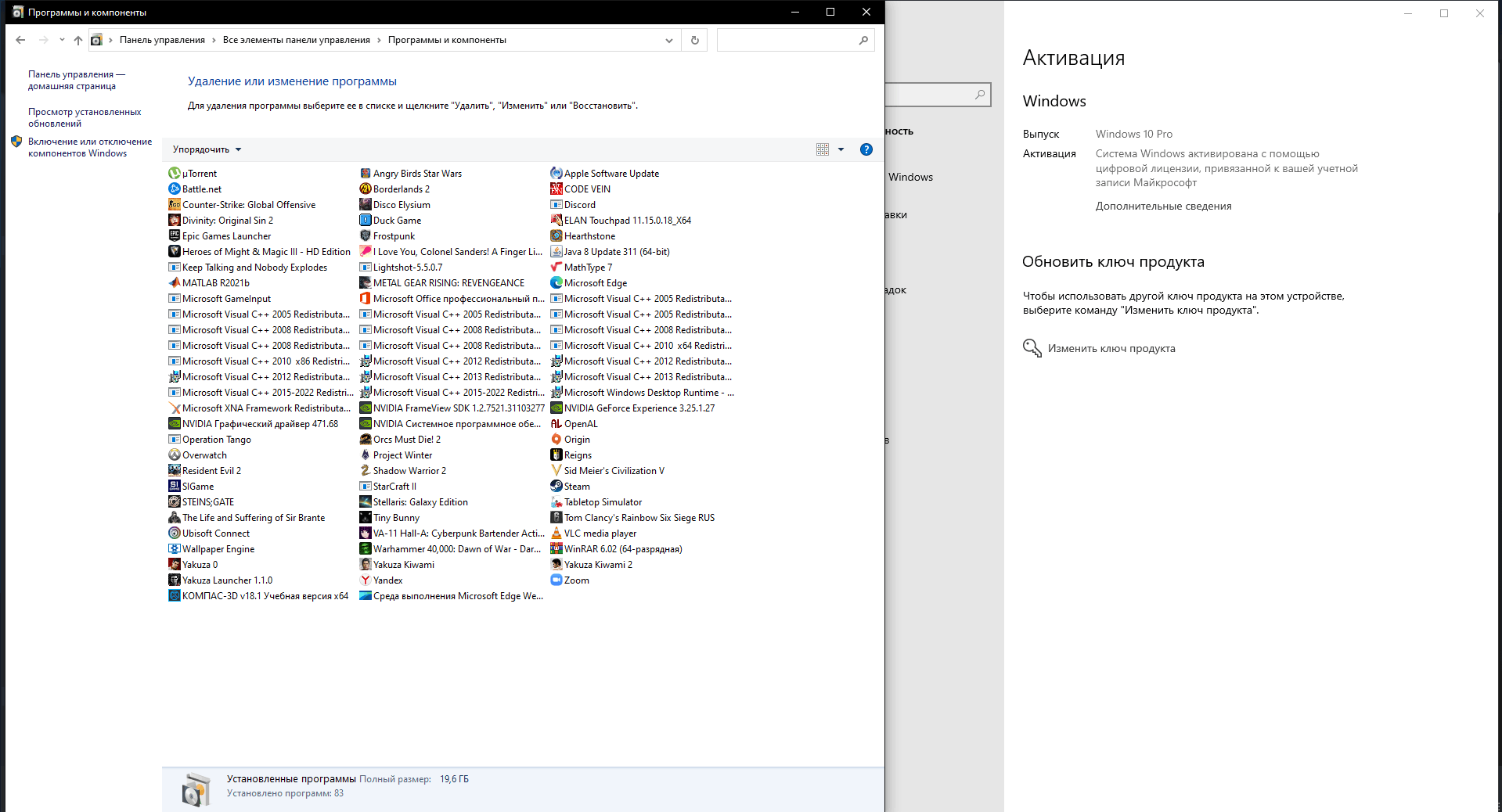This screenshot has height=812, width=1502.
Task: Select Stellaris: Galaxy Edition entry
Action: click(414, 502)
